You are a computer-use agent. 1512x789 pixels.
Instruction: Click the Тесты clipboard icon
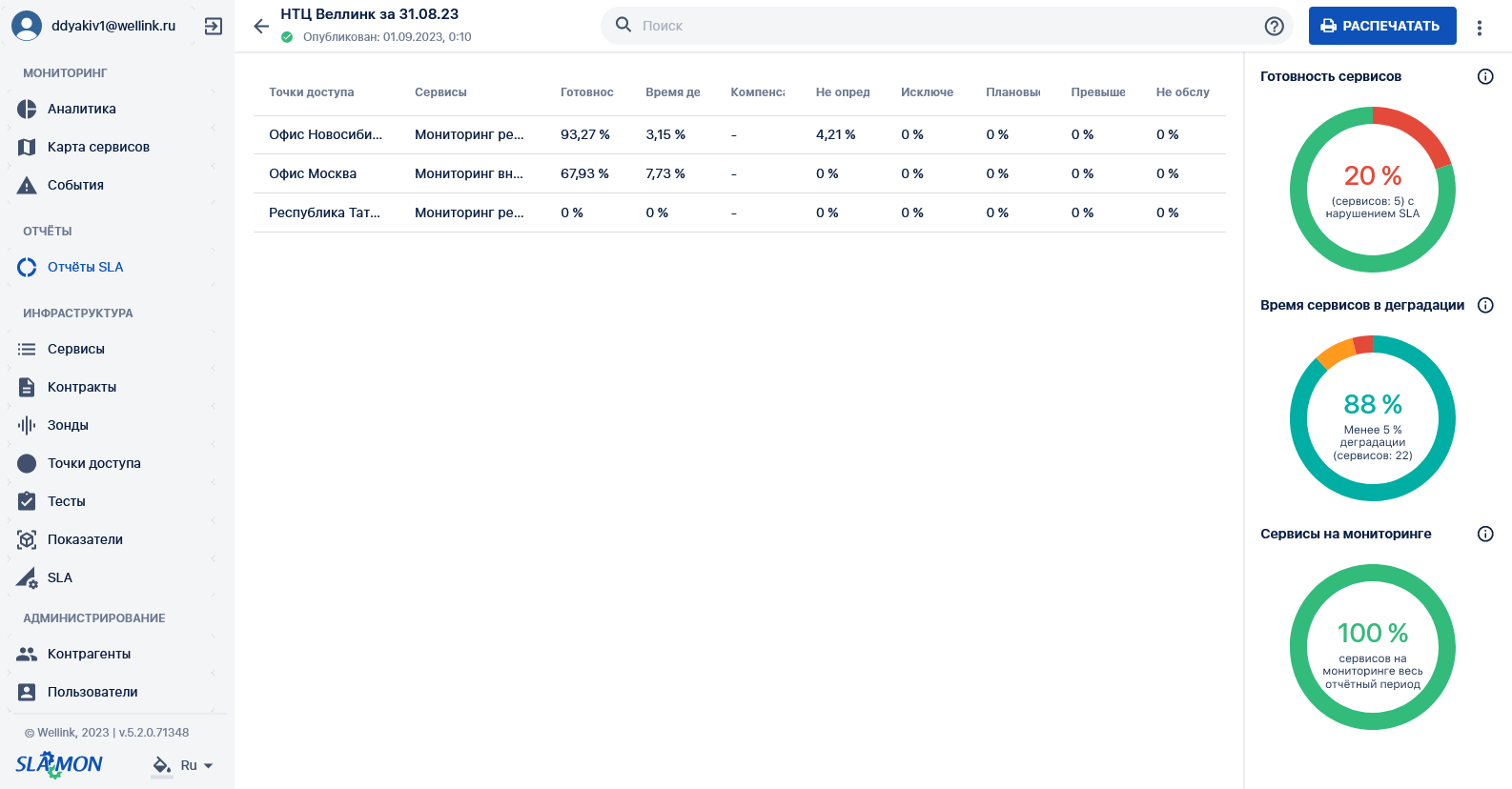click(27, 501)
